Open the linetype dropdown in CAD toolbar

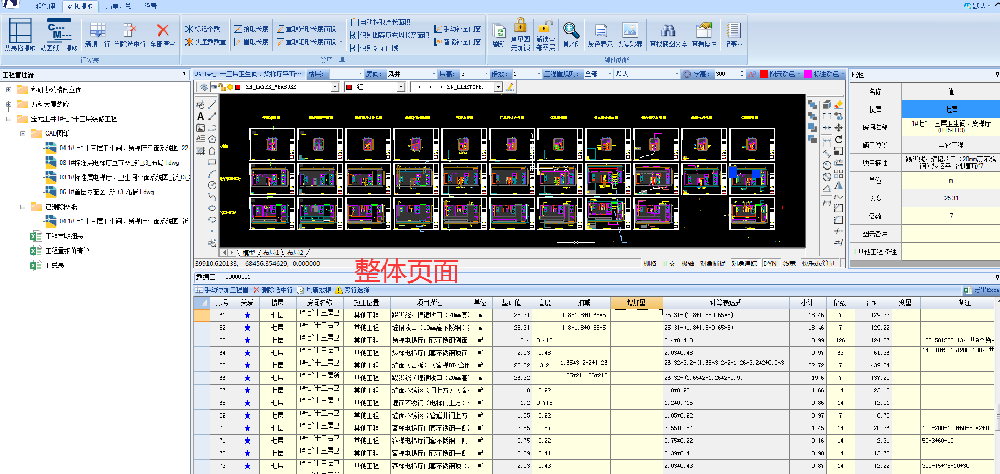click(498, 87)
